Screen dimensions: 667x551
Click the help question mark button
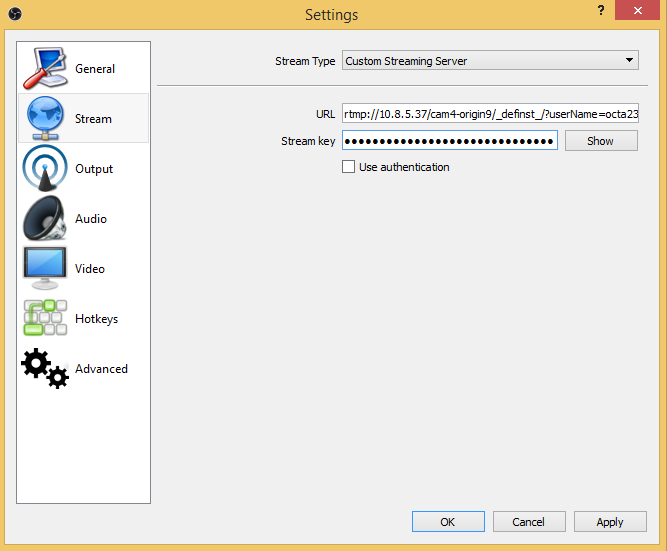[601, 10]
